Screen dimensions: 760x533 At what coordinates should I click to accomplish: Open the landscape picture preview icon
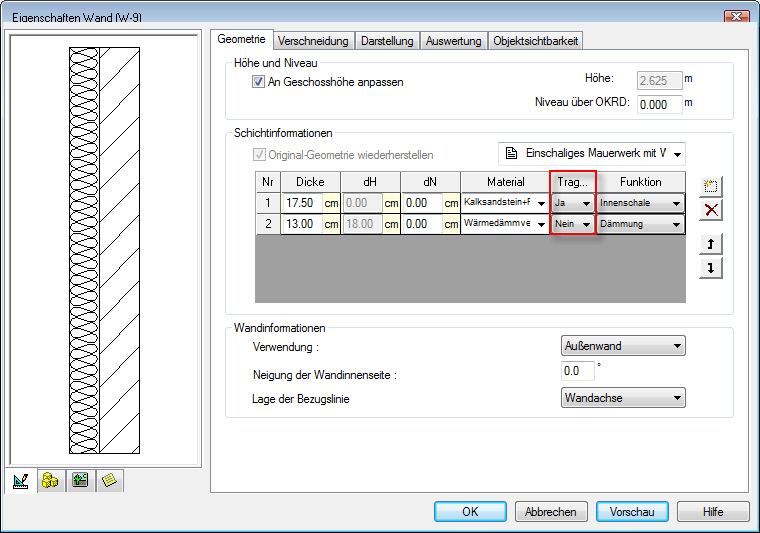point(80,481)
